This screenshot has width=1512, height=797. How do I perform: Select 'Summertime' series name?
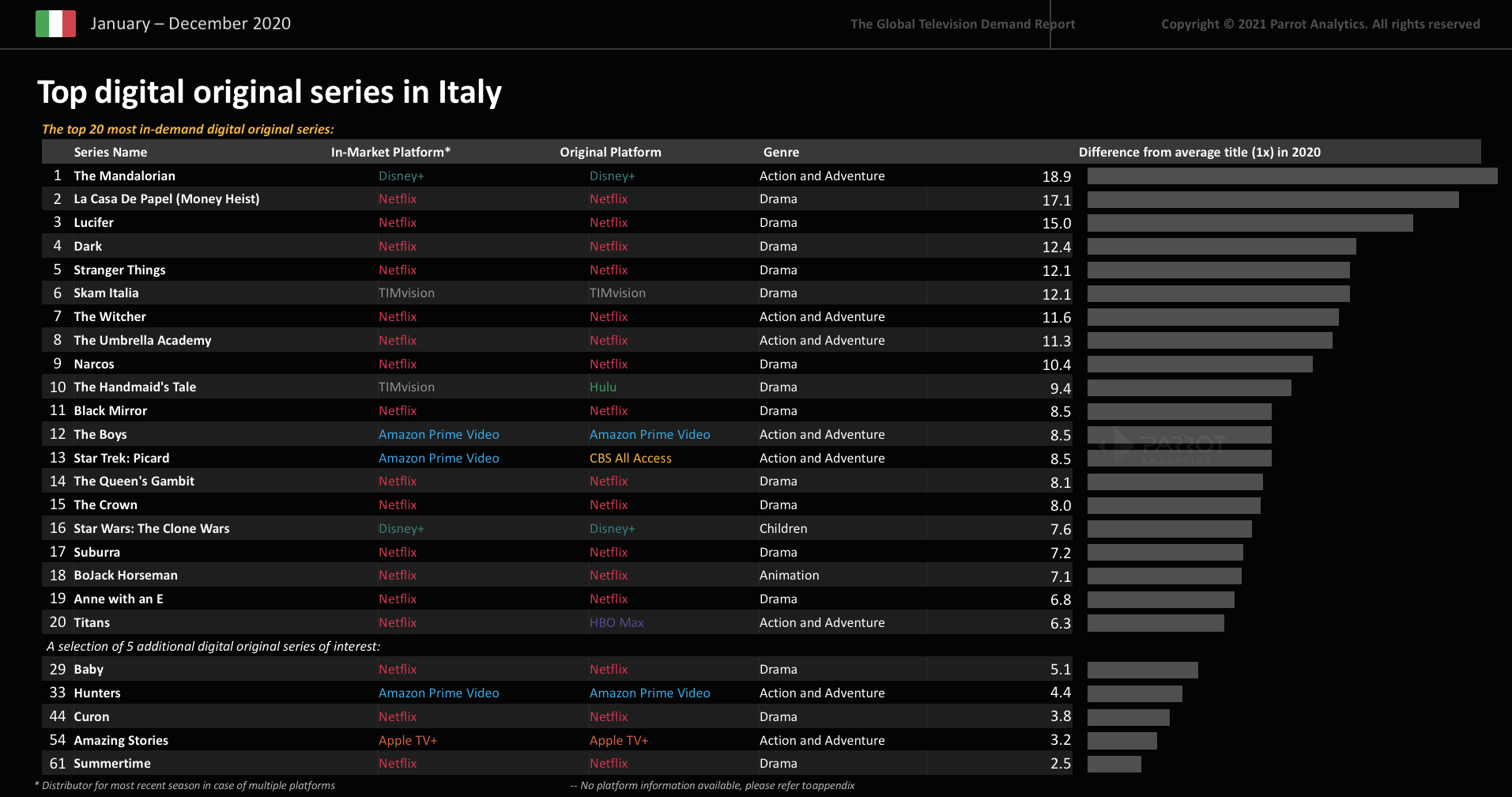click(x=112, y=763)
